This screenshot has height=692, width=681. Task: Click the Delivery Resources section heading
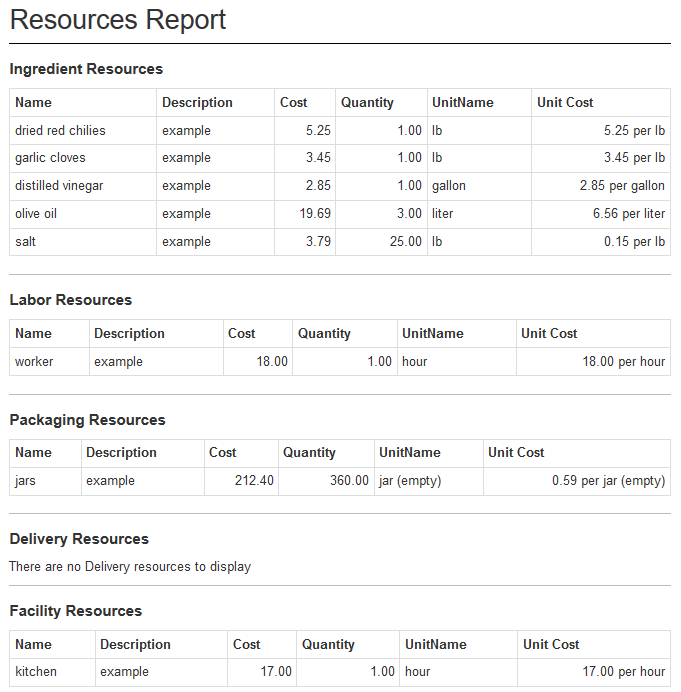79,539
